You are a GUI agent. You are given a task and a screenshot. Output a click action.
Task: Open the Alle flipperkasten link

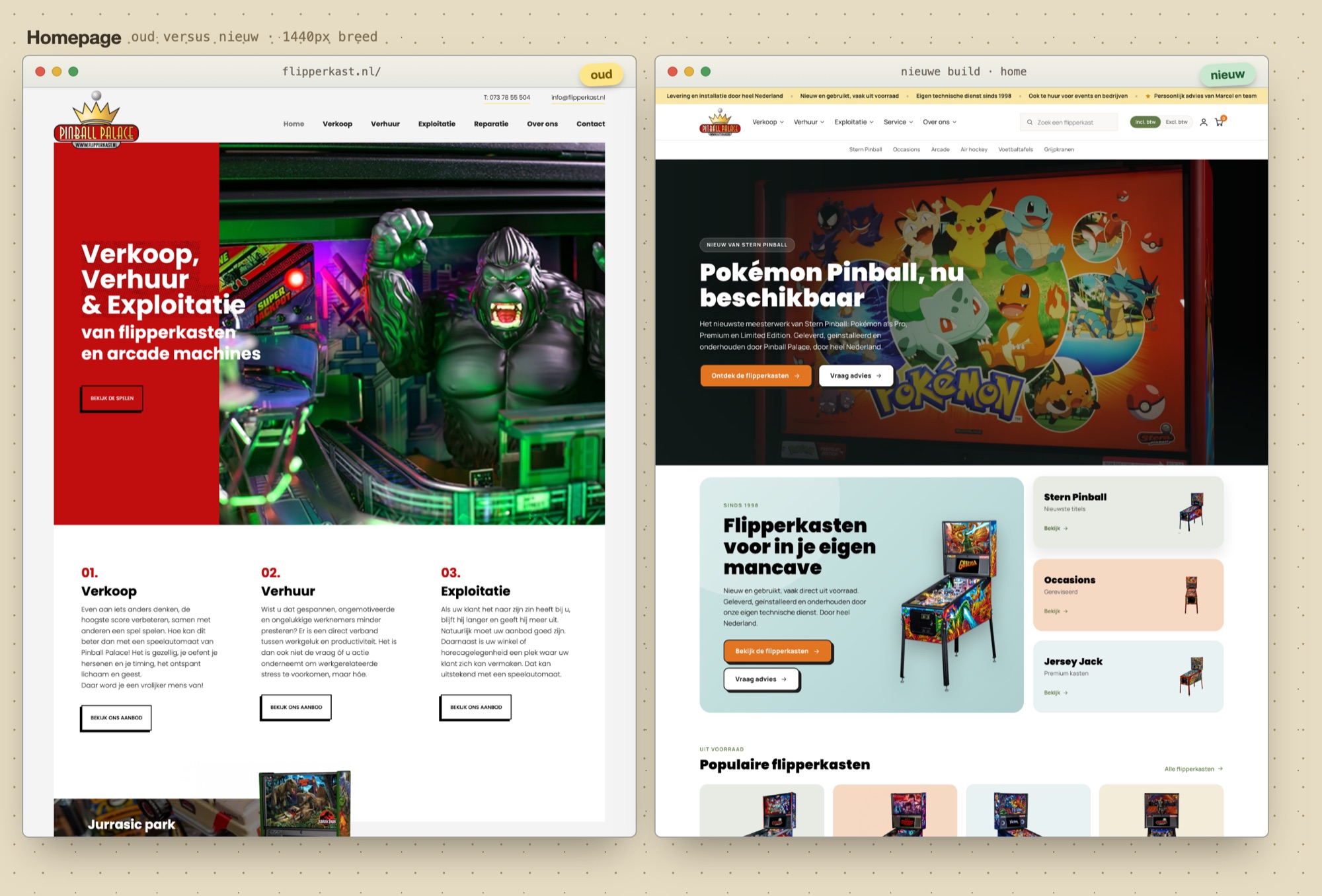pos(1193,769)
